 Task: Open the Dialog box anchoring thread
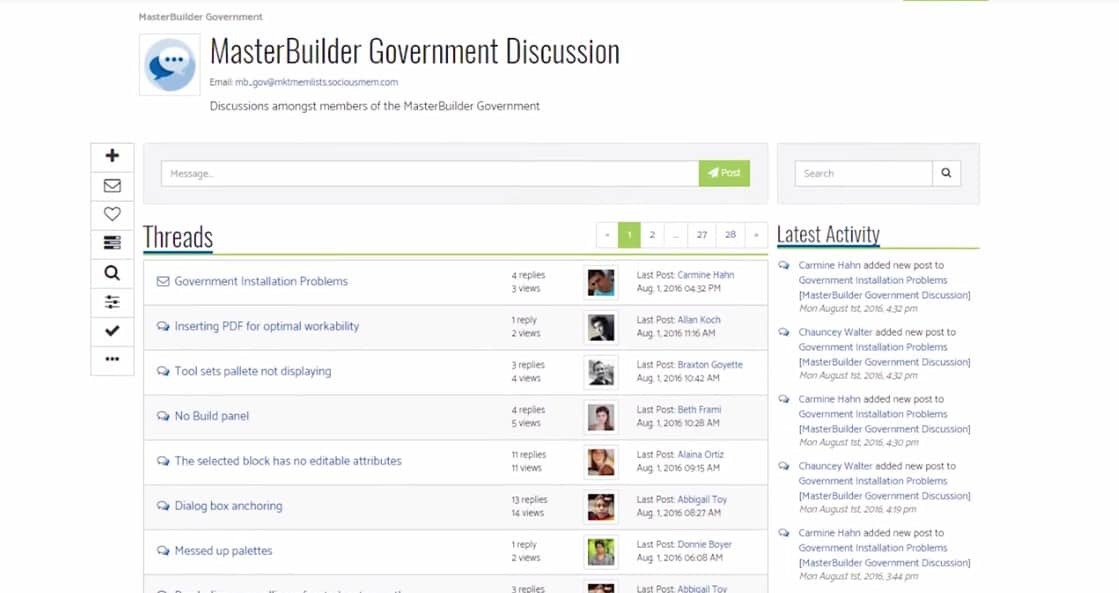pyautogui.click(x=228, y=506)
